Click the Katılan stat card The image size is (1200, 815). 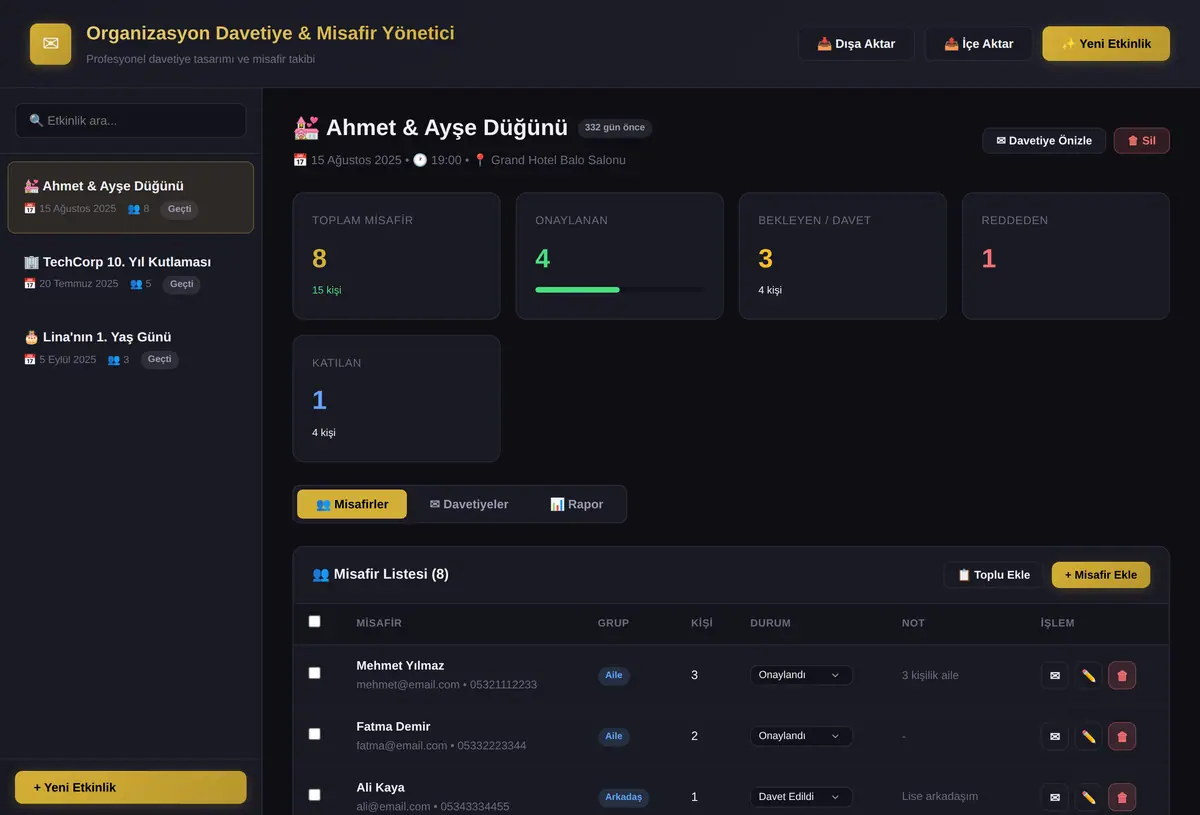click(x=396, y=399)
